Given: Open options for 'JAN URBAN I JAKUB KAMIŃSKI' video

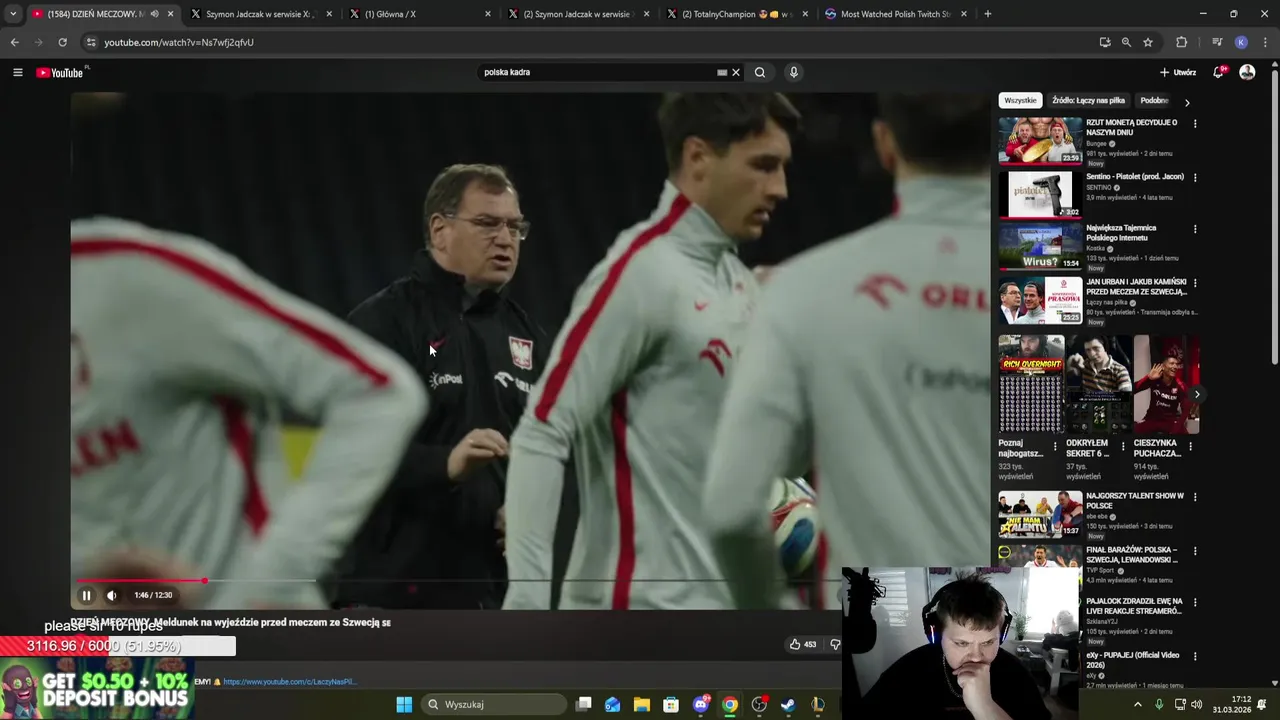Looking at the screenshot, I should tap(1195, 283).
